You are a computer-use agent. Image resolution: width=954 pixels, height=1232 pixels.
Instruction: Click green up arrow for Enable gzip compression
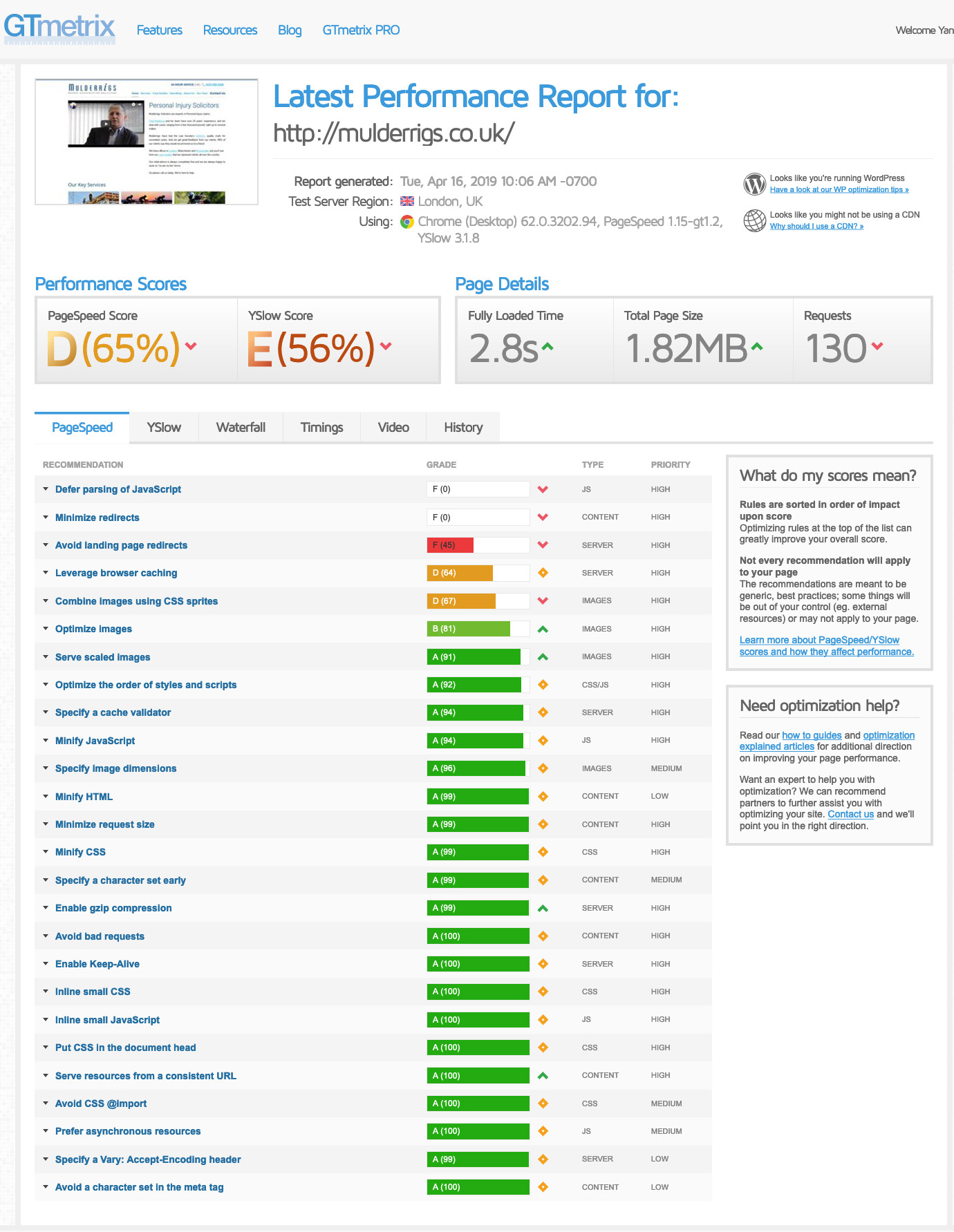tap(543, 908)
